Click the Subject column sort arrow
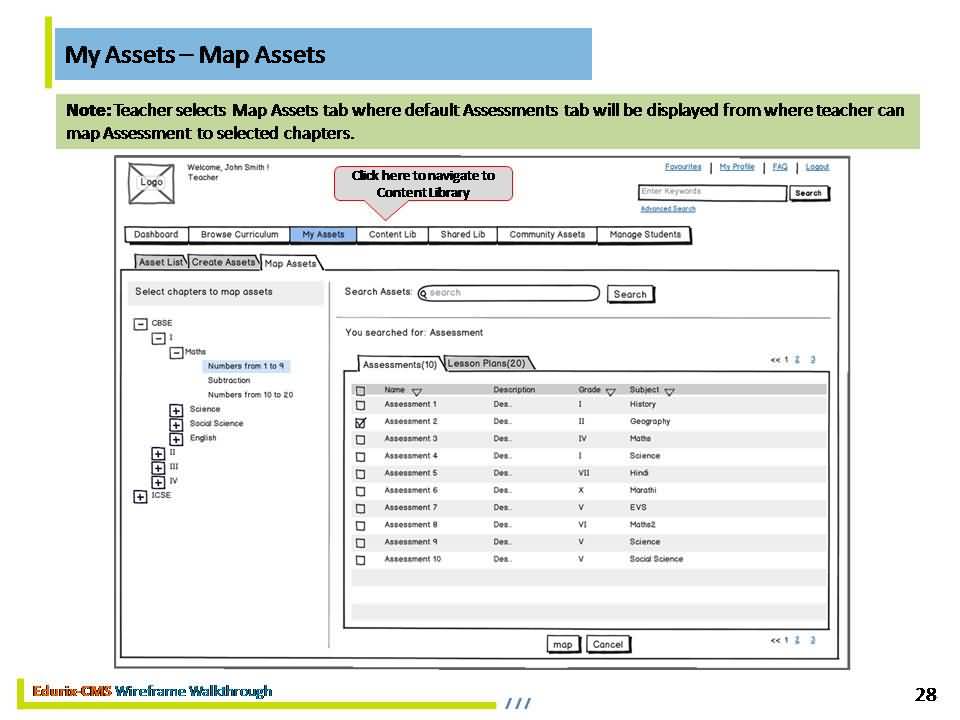The image size is (960, 720). [x=669, y=392]
